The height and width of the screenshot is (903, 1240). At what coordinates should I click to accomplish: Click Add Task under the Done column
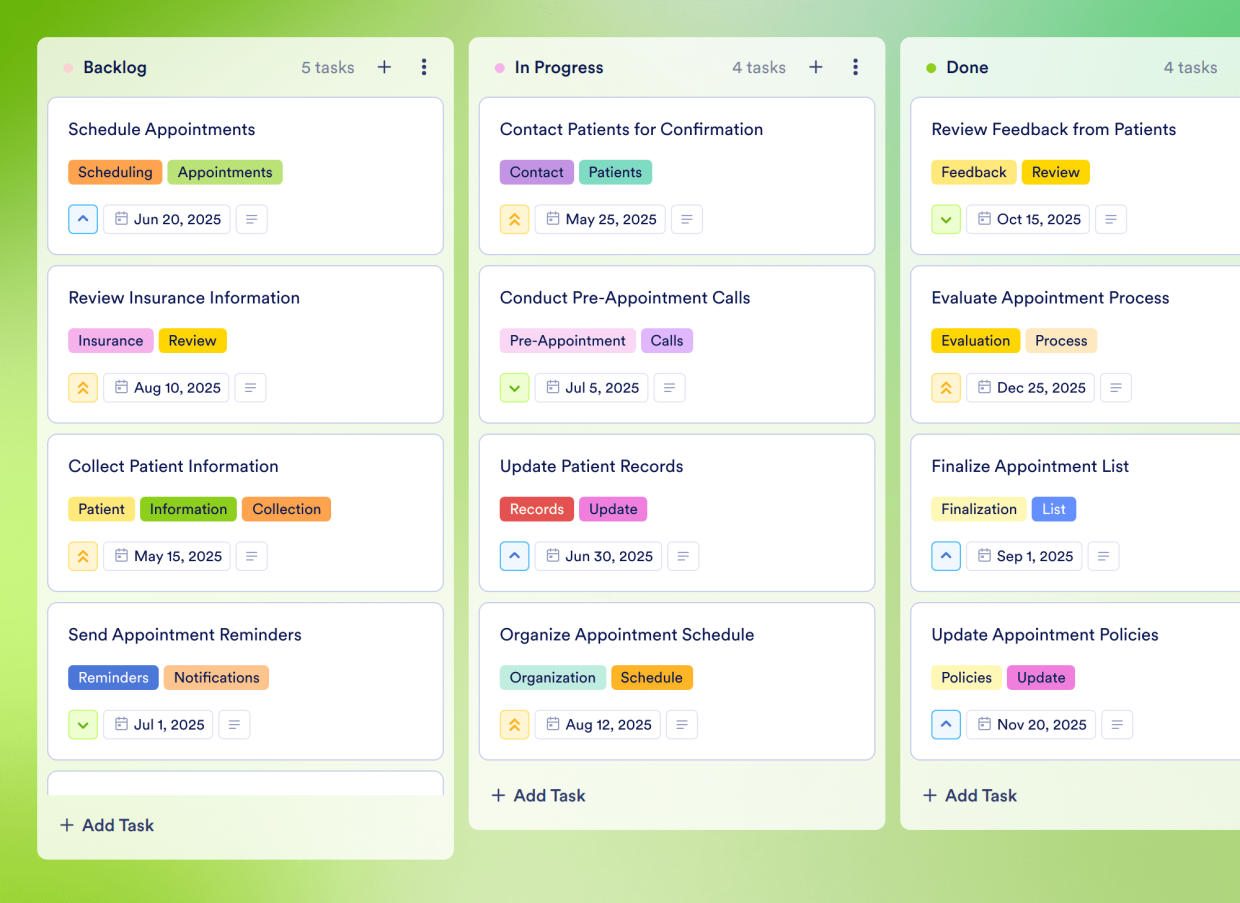[x=969, y=795]
